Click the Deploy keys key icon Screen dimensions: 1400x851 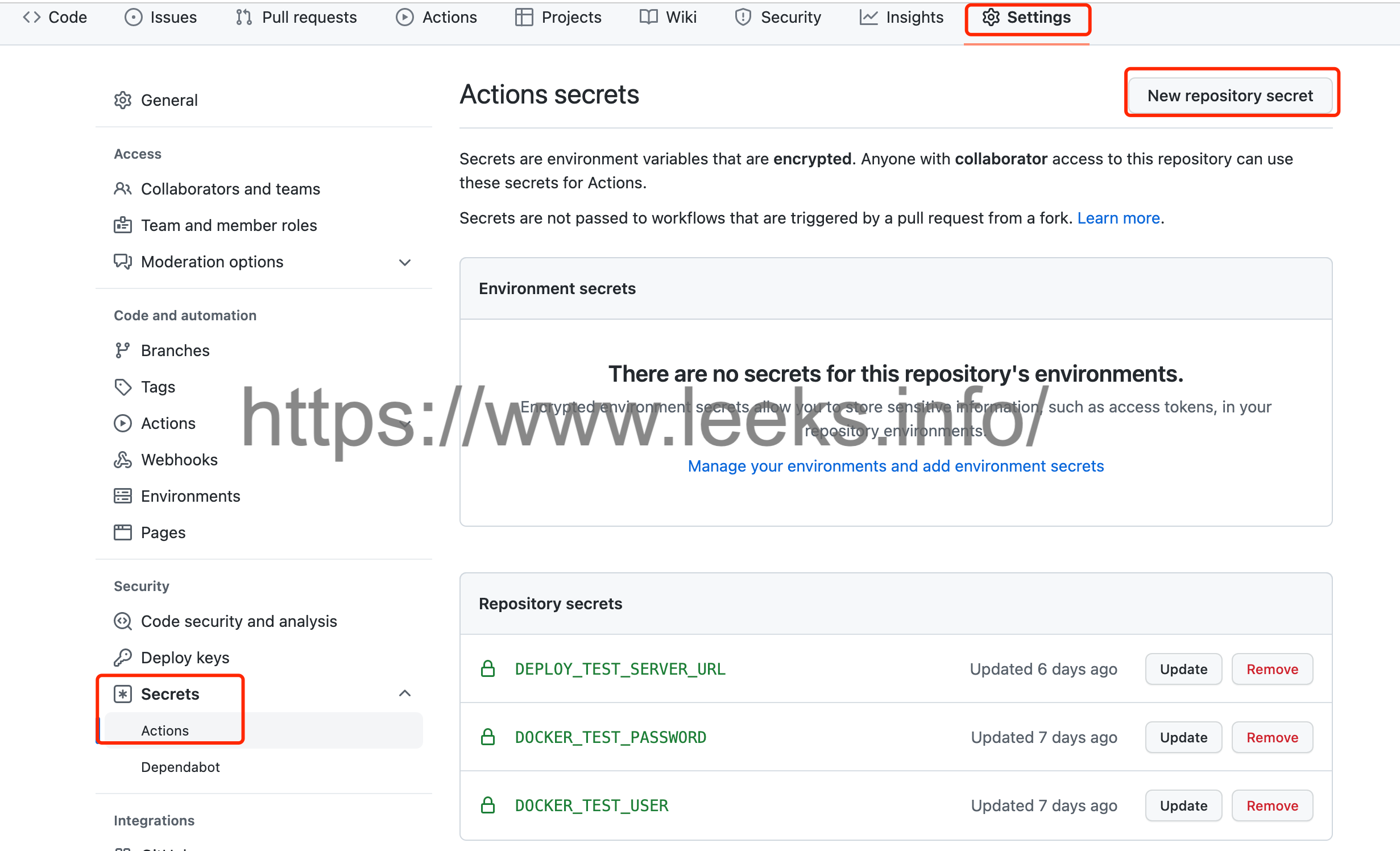[123, 658]
